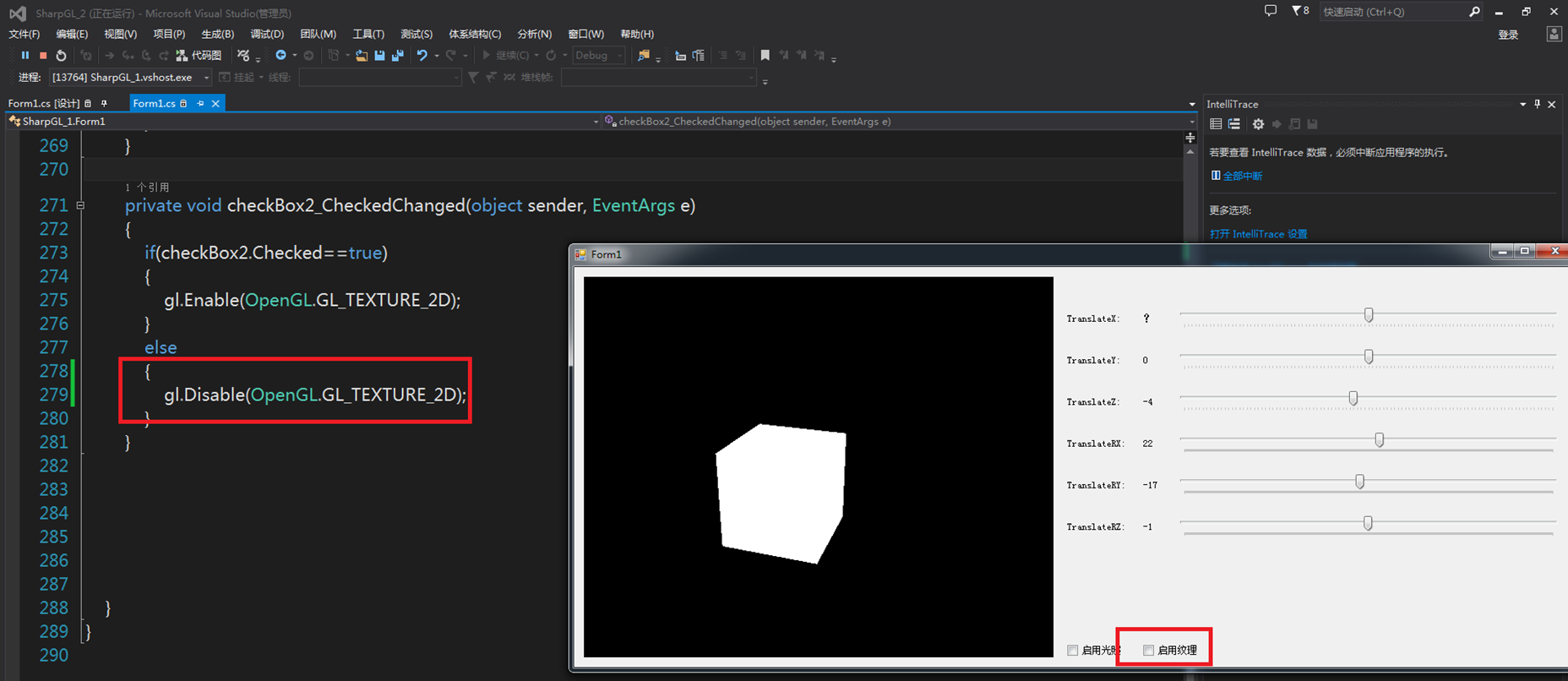1568x681 pixels.
Task: Pause debugging with the Break All icon
Action: 24,56
